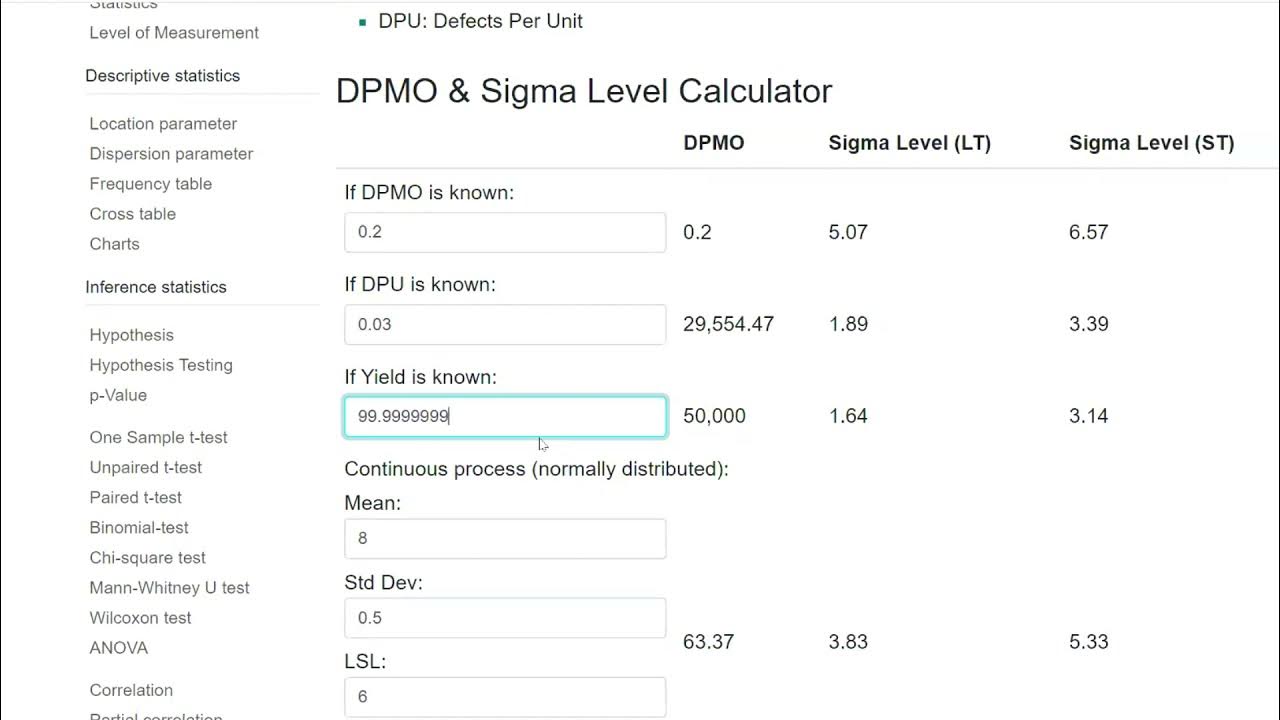The width and height of the screenshot is (1280, 720).
Task: Focus the DPU known input box
Action: tap(505, 324)
